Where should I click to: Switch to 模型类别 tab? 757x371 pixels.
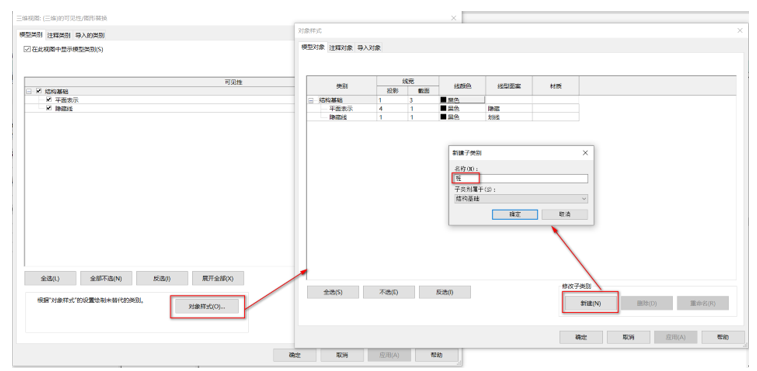tap(31, 35)
